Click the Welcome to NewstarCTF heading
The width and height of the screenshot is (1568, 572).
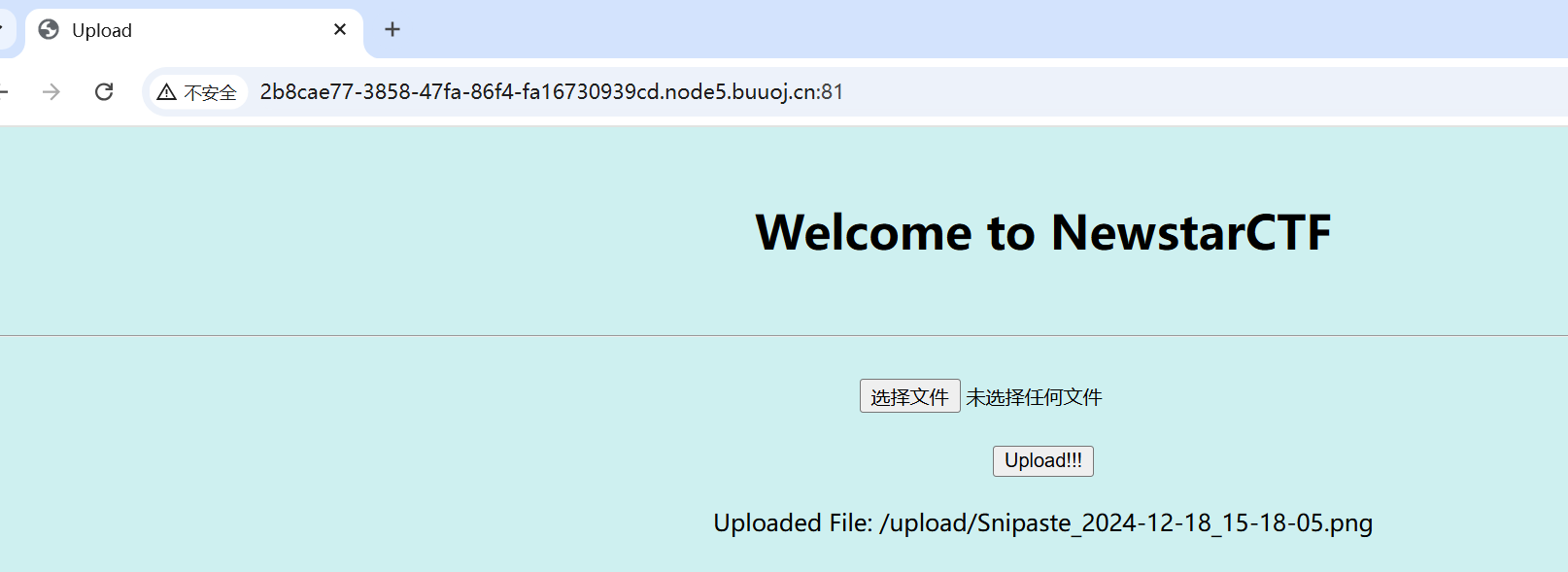1043,232
